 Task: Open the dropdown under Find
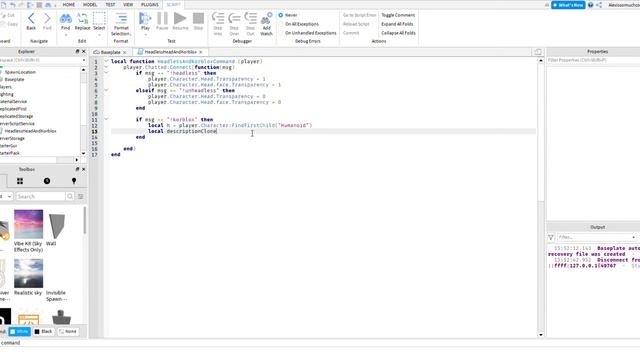(65, 35)
